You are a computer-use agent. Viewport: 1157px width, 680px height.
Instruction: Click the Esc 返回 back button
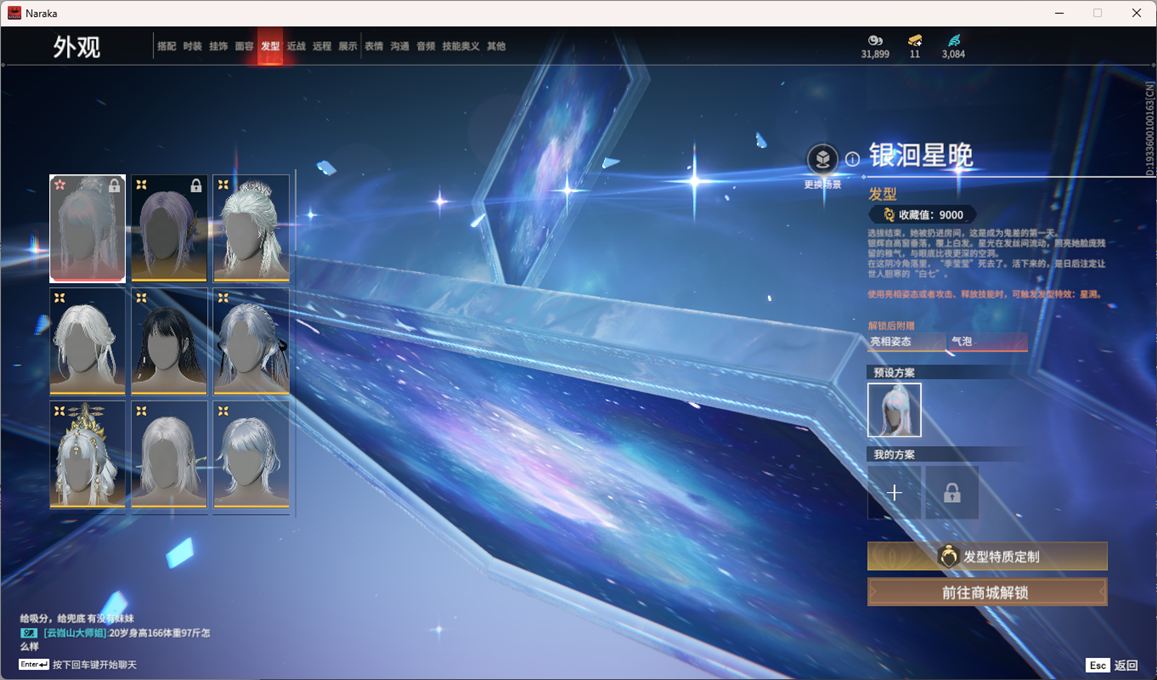click(1112, 665)
